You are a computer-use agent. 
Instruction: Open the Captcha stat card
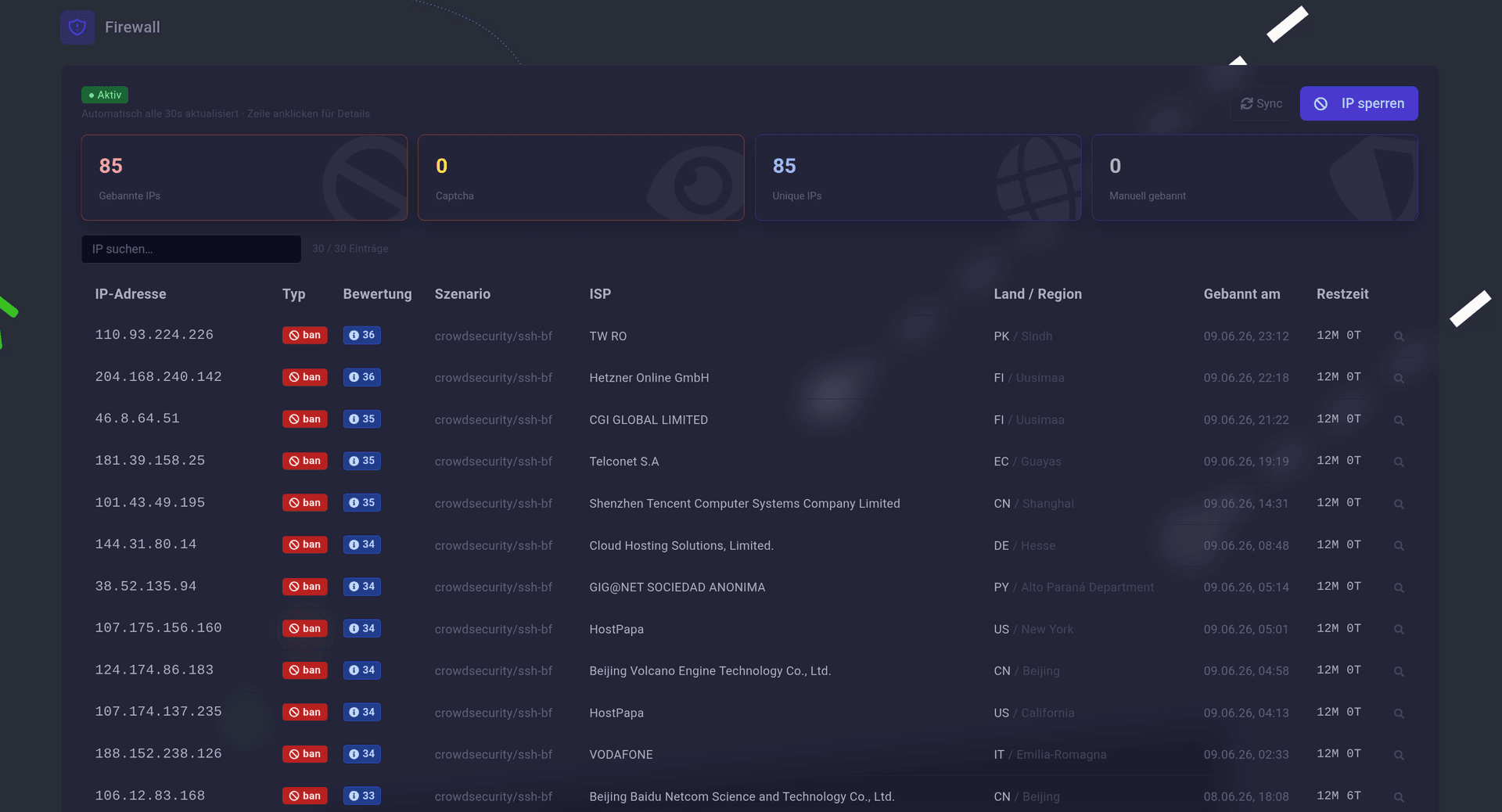[580, 178]
